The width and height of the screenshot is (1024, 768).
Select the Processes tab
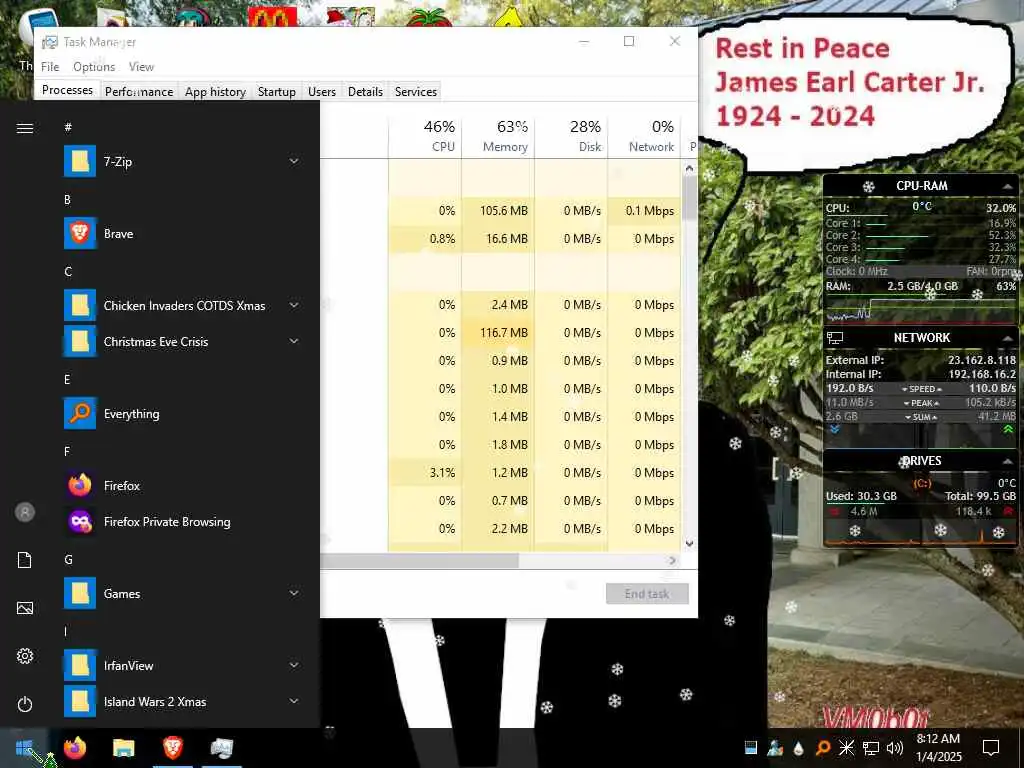coord(67,90)
